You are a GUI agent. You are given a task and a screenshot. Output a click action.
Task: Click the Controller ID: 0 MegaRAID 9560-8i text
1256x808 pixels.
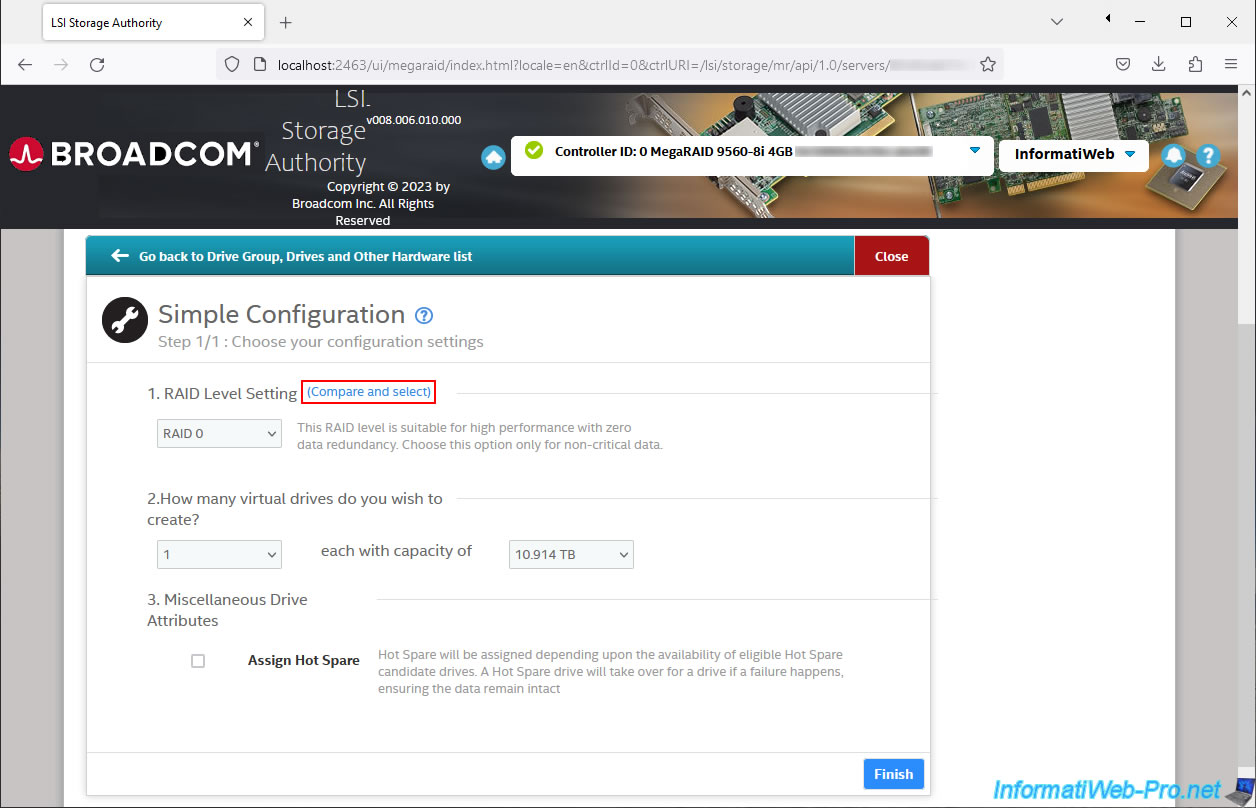674,152
